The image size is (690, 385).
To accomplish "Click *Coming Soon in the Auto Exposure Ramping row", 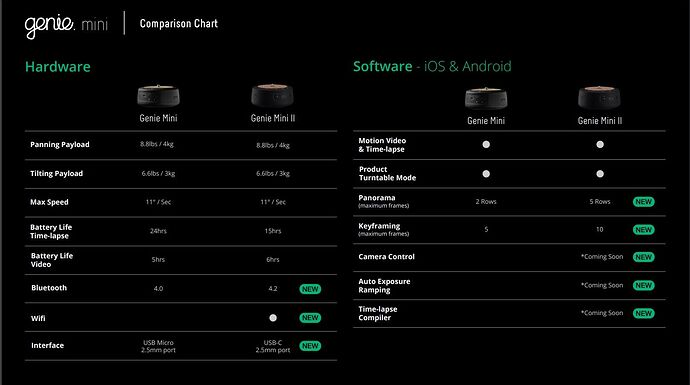I will [602, 285].
